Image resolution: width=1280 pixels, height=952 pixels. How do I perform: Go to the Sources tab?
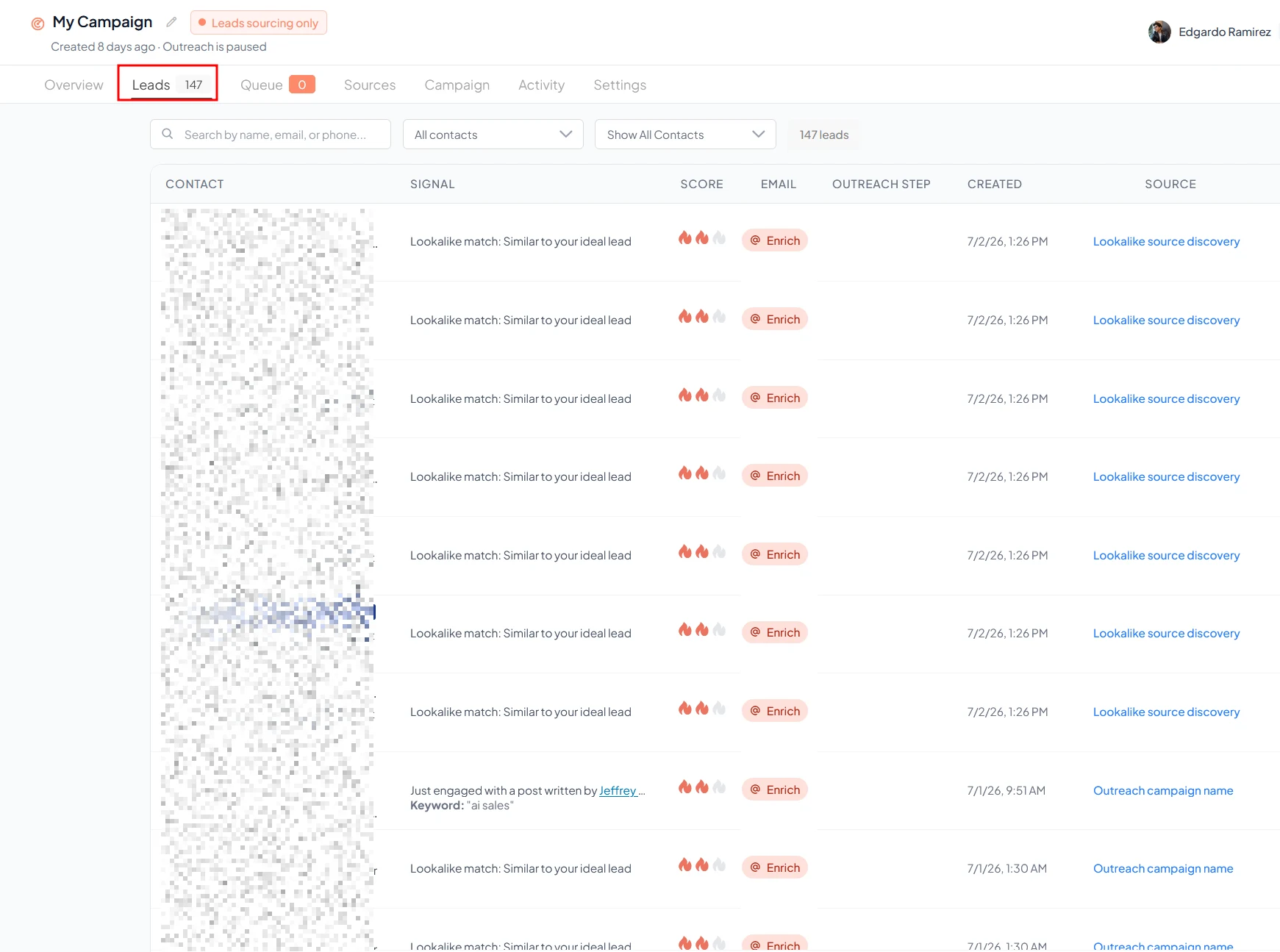coord(370,85)
